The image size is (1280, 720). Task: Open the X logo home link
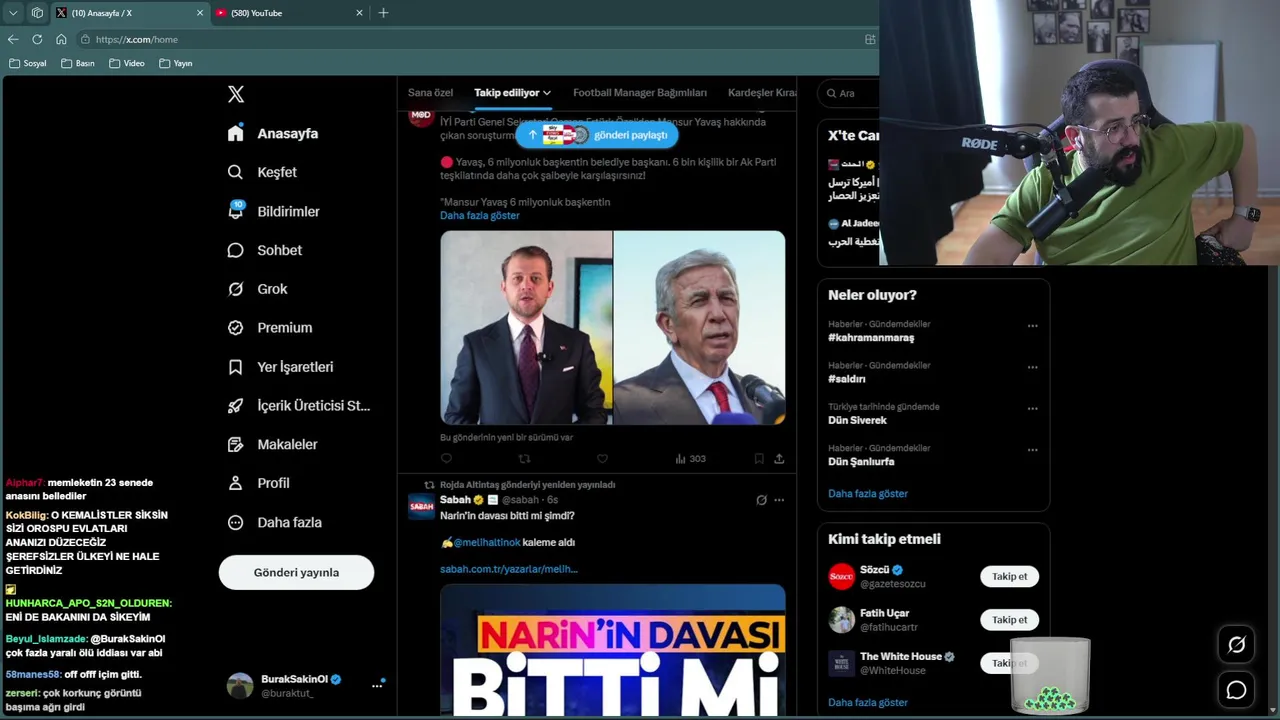[236, 94]
